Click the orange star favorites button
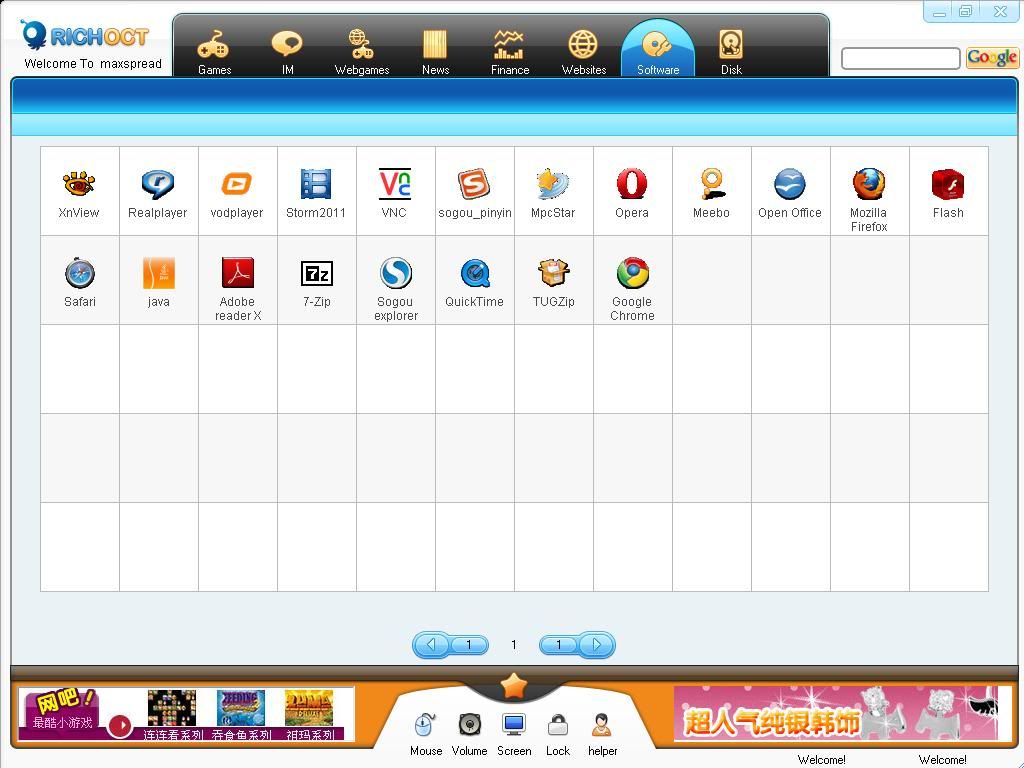Image resolution: width=1024 pixels, height=768 pixels. [514, 686]
